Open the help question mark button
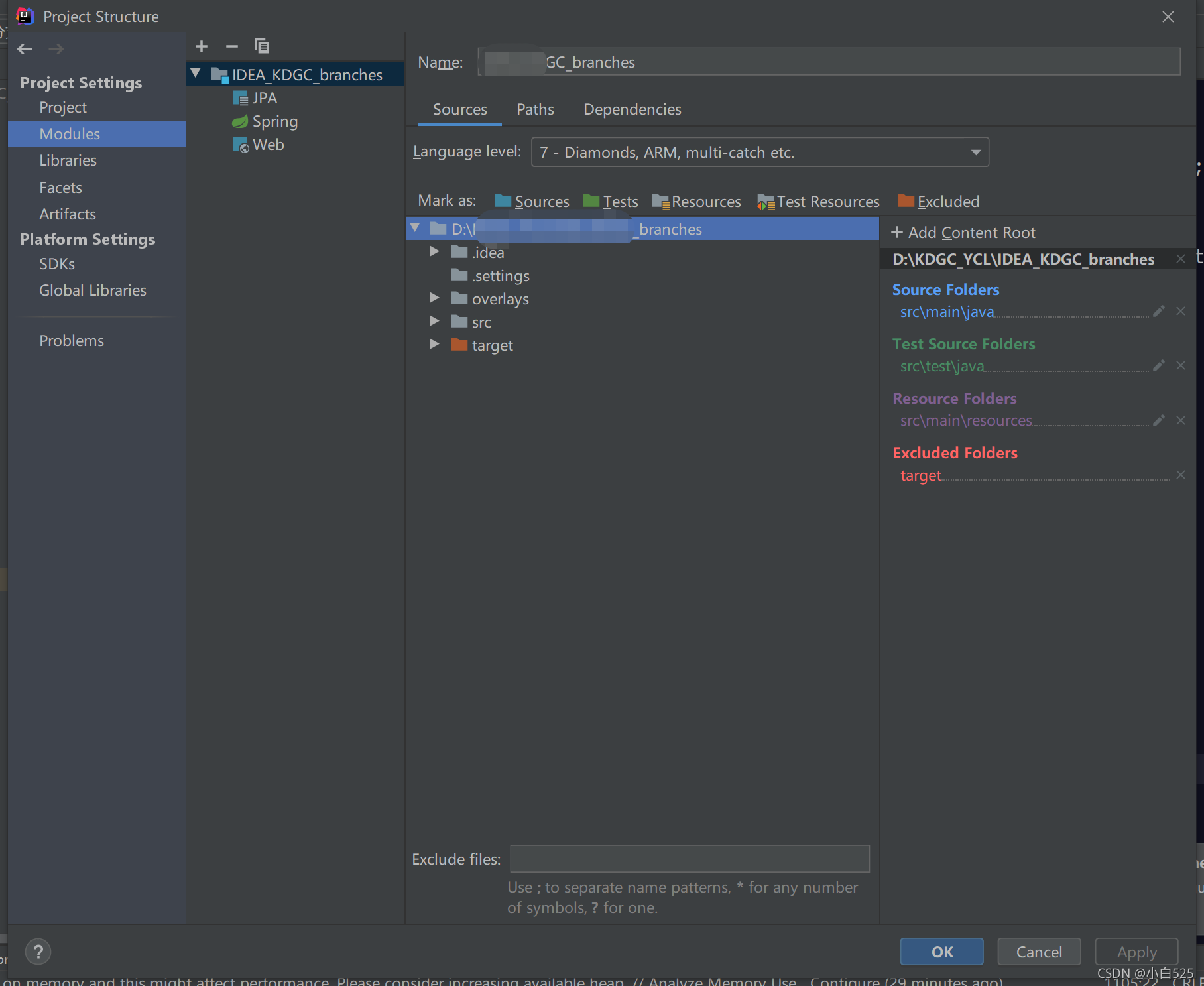1204x986 pixels. (x=38, y=952)
